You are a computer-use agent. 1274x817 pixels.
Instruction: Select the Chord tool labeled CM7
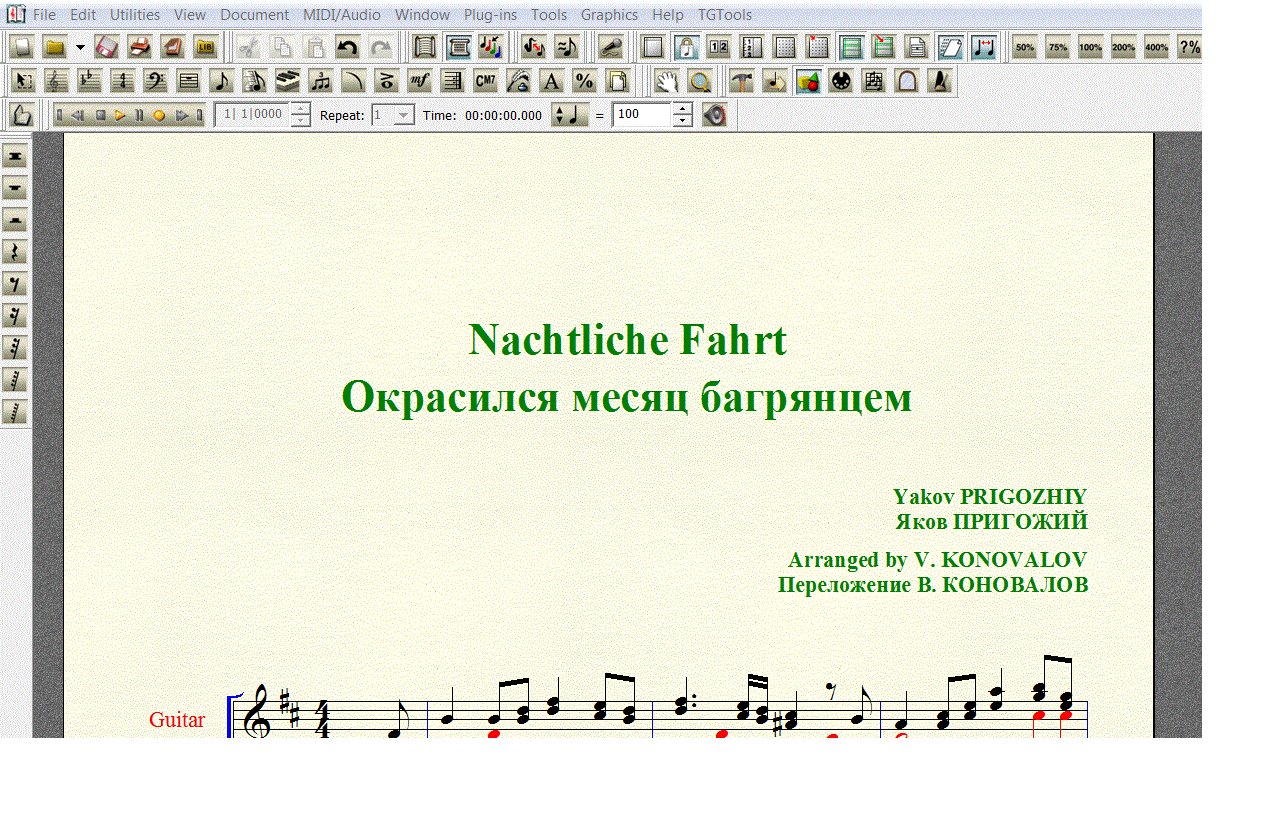point(486,82)
